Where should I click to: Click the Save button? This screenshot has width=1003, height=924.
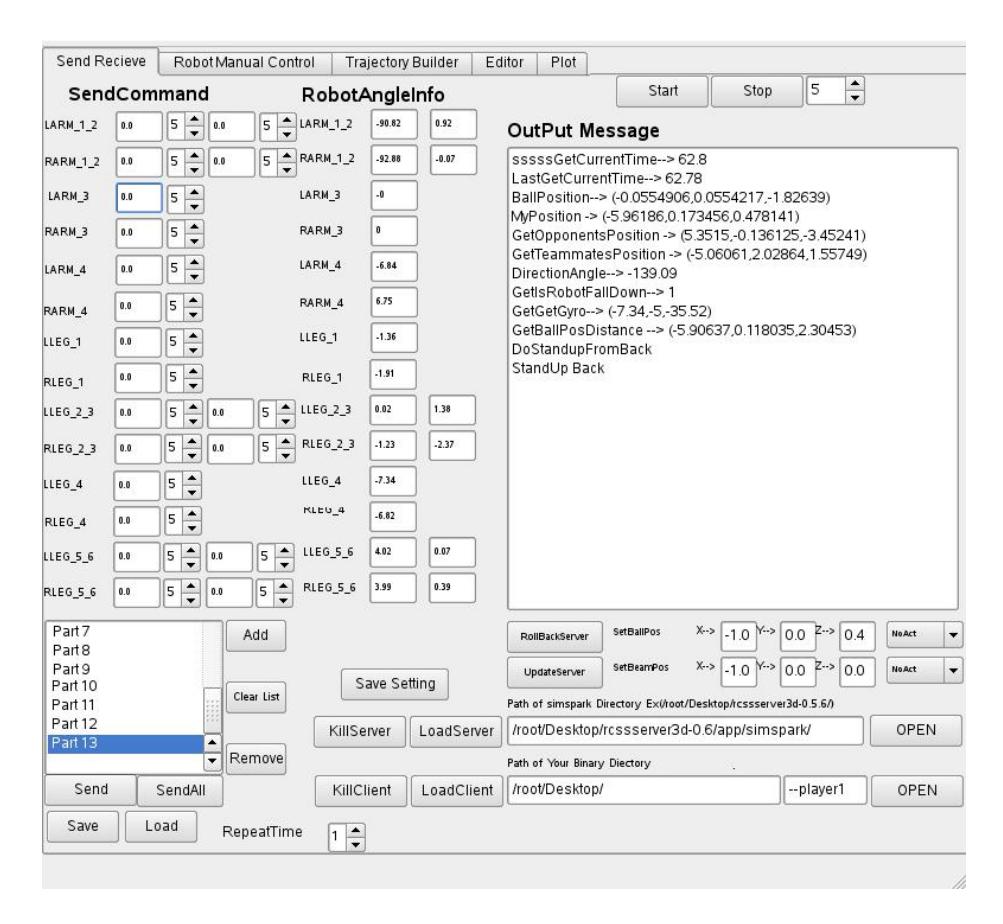coord(83,826)
